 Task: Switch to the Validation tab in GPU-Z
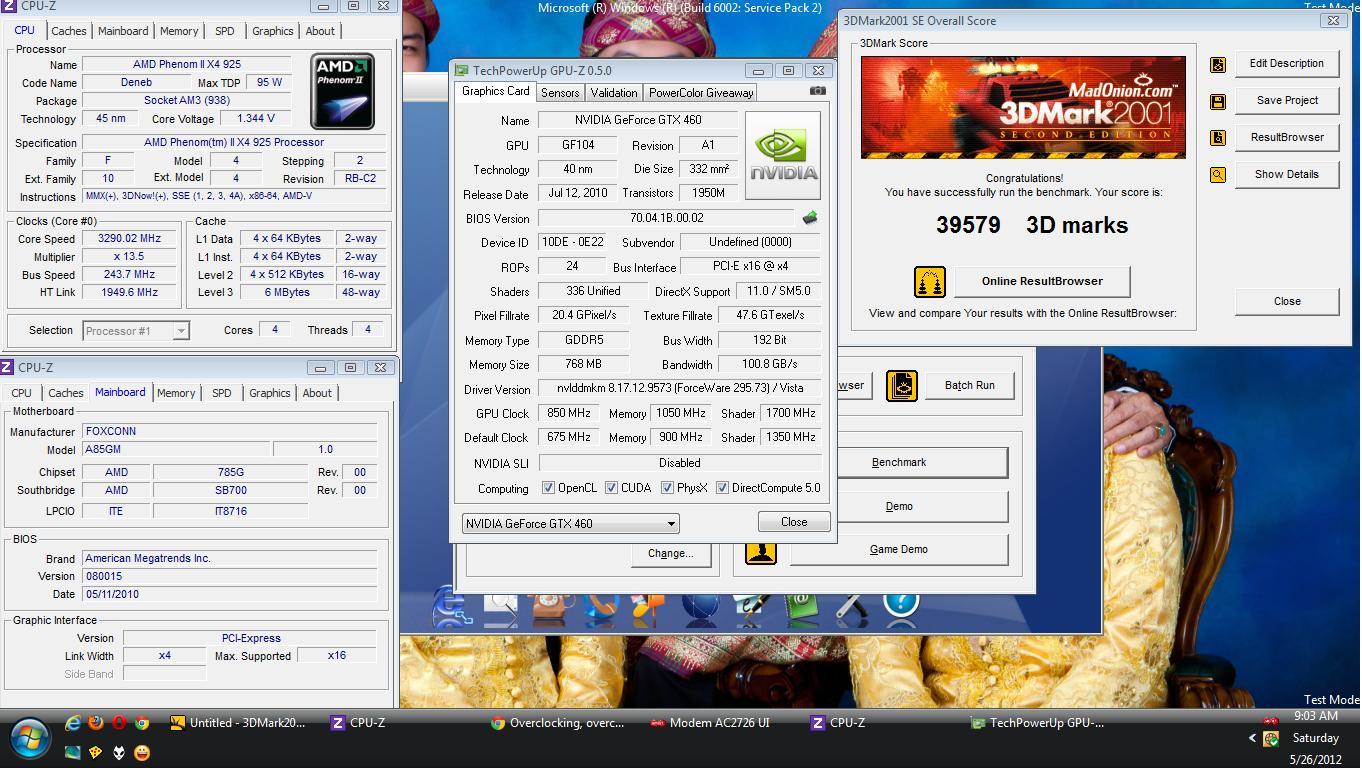tap(614, 92)
